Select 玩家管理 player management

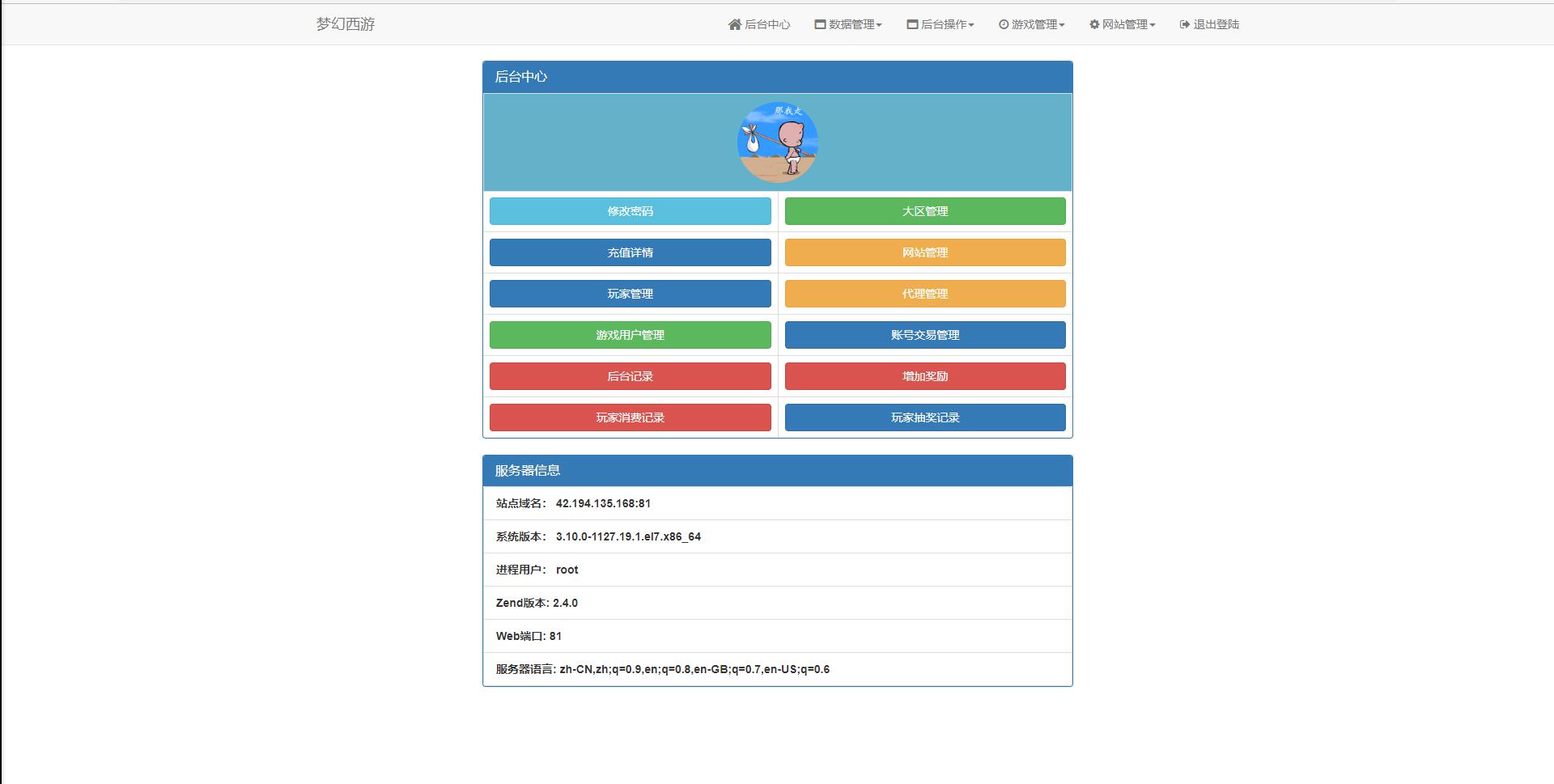pos(630,294)
